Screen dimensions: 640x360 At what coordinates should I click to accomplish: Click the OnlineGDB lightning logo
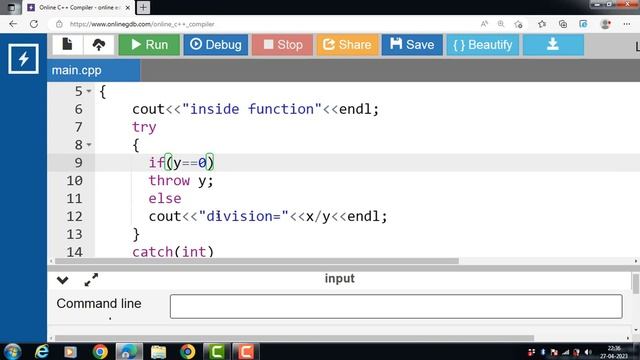tap(23, 59)
